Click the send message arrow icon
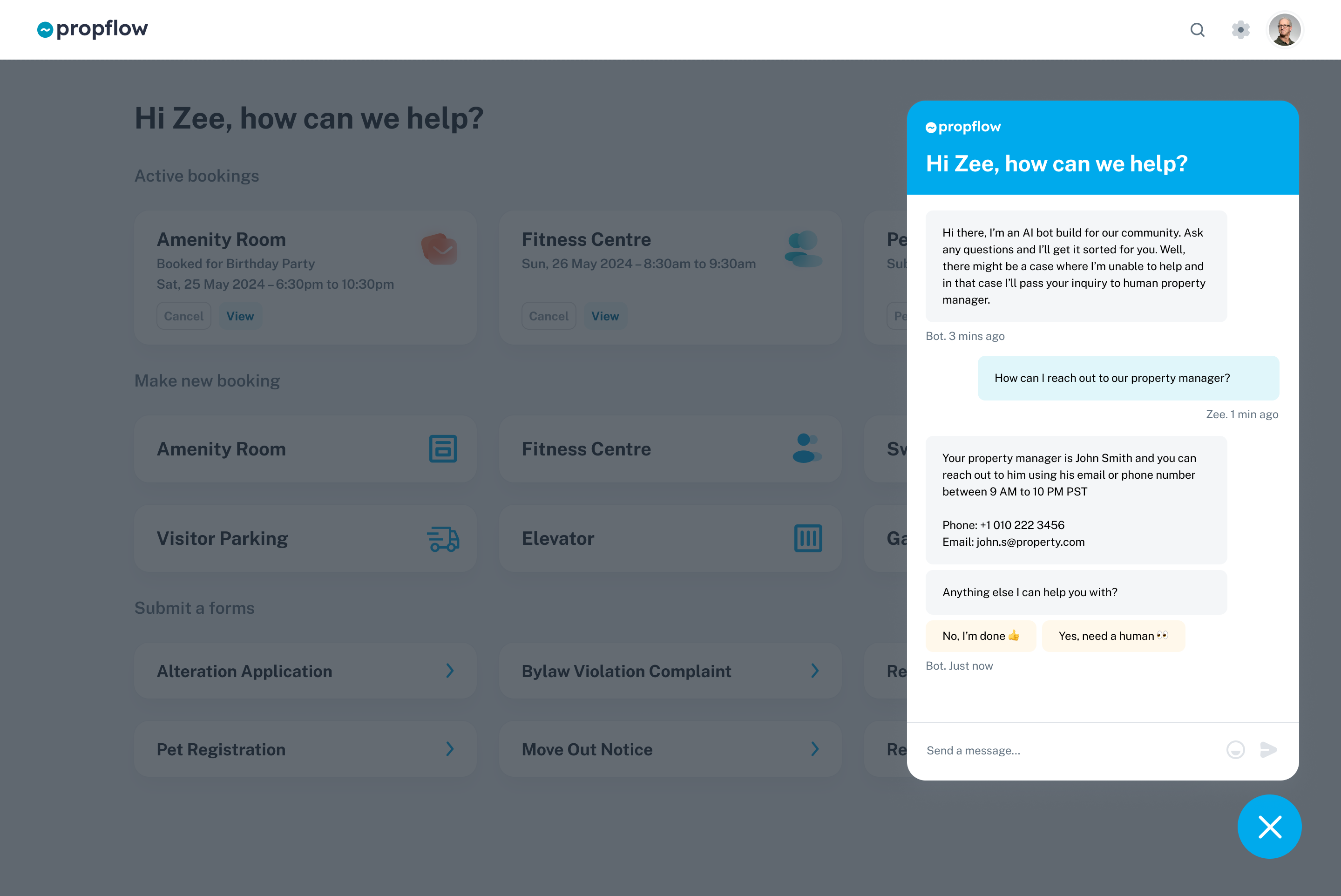 click(x=1268, y=750)
